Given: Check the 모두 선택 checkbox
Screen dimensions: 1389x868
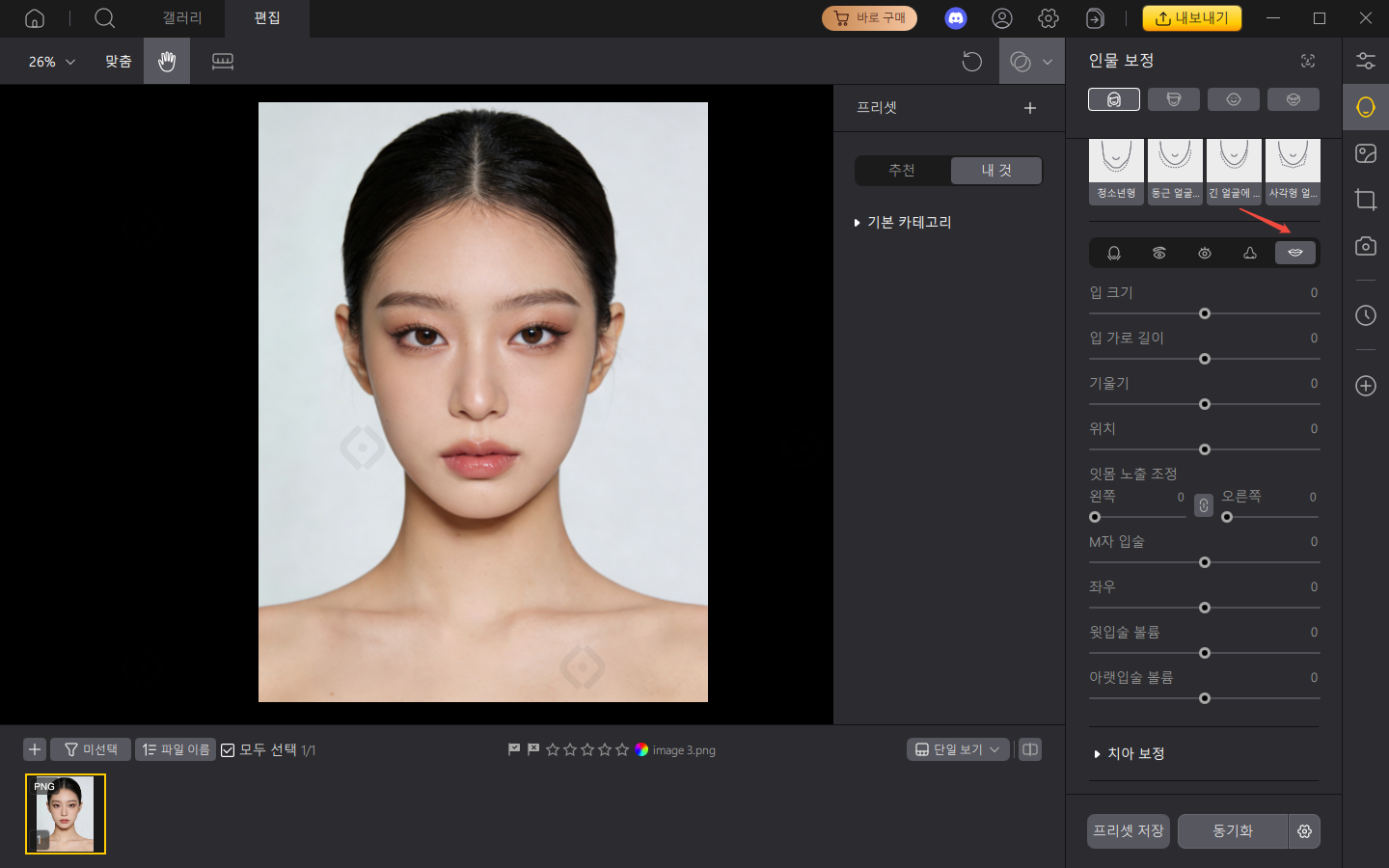Looking at the screenshot, I should tap(228, 749).
